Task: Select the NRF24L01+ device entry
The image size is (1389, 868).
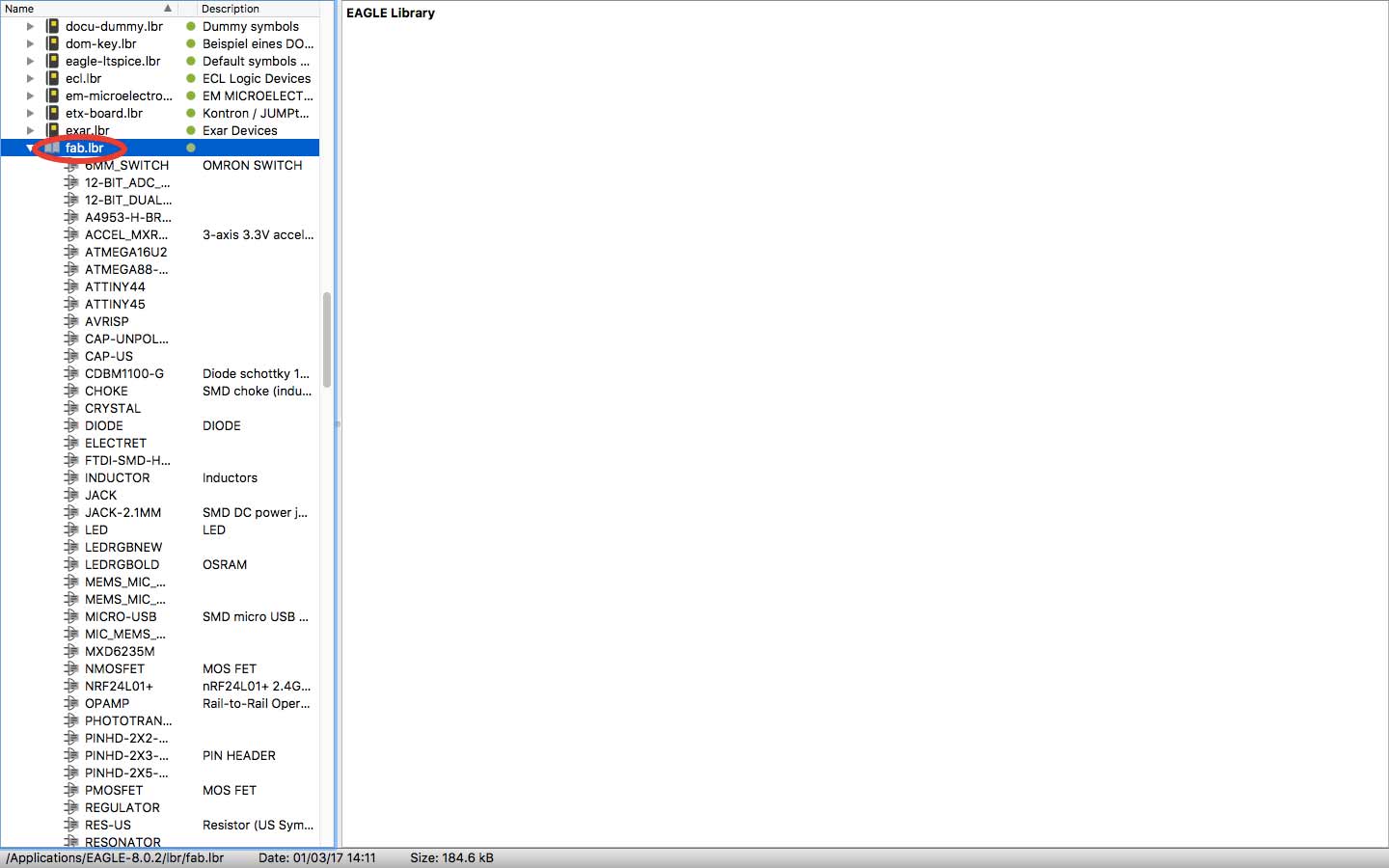Action: 119,687
